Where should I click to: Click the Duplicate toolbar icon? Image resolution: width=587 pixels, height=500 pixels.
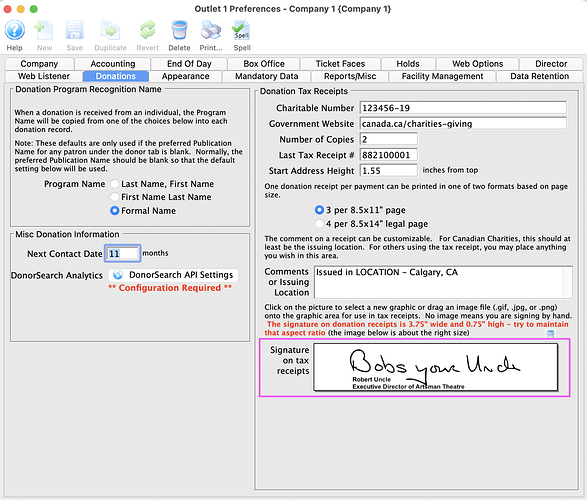(110, 31)
